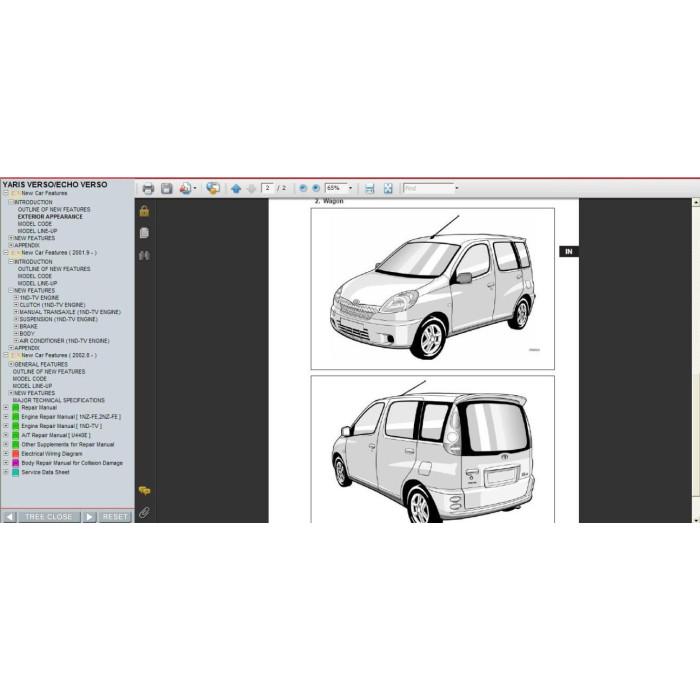Open EXTERIOR APPEARANCE tree entry
This screenshot has height=700, width=700.
pos(50,217)
